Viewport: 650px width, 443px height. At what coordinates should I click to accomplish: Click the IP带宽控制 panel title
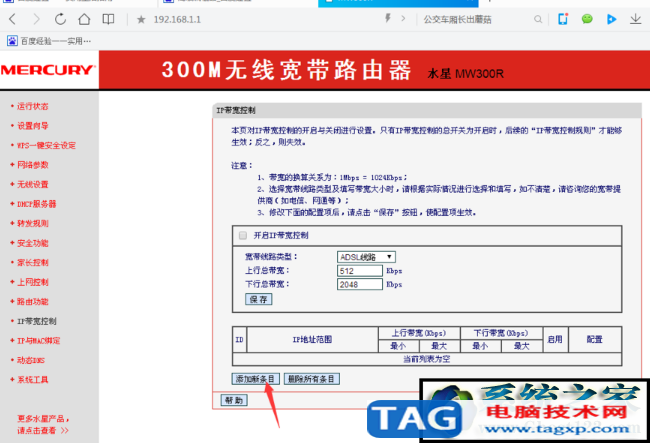(236, 111)
